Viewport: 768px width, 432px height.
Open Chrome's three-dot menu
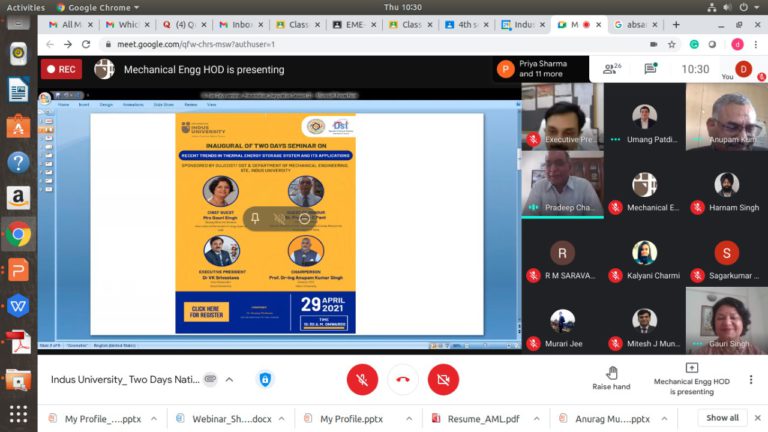757,44
